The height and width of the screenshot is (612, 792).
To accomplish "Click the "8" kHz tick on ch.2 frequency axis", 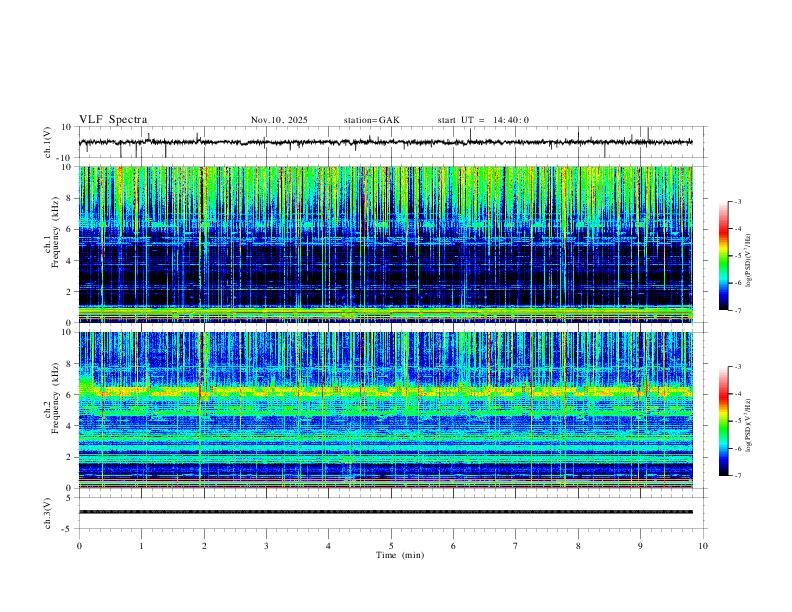I will click(69, 364).
